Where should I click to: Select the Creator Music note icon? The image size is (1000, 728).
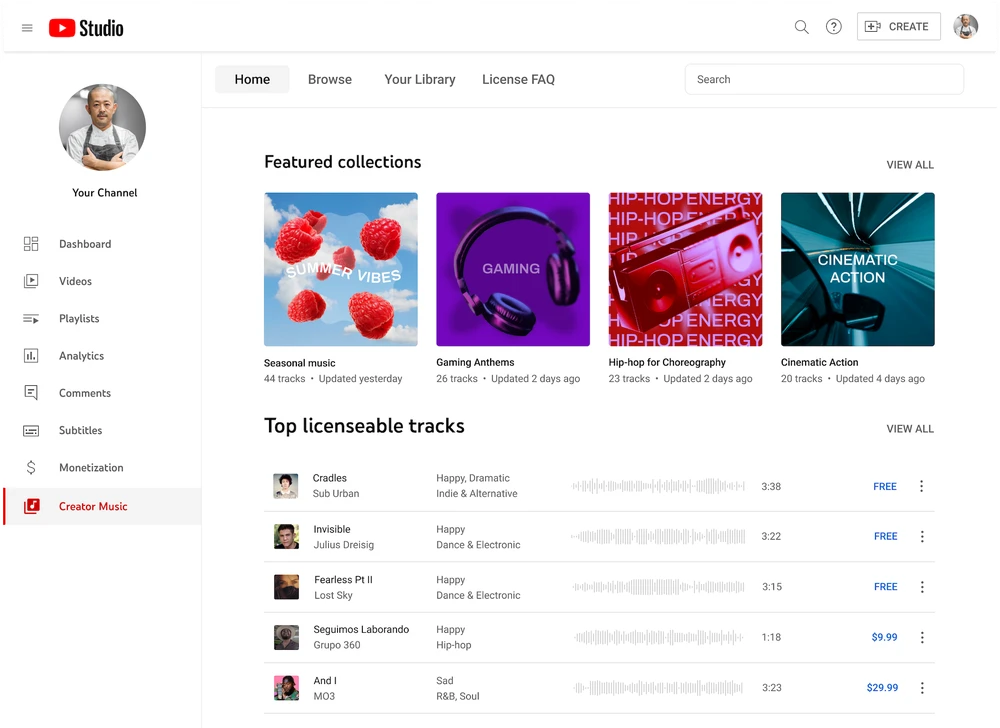coord(31,506)
